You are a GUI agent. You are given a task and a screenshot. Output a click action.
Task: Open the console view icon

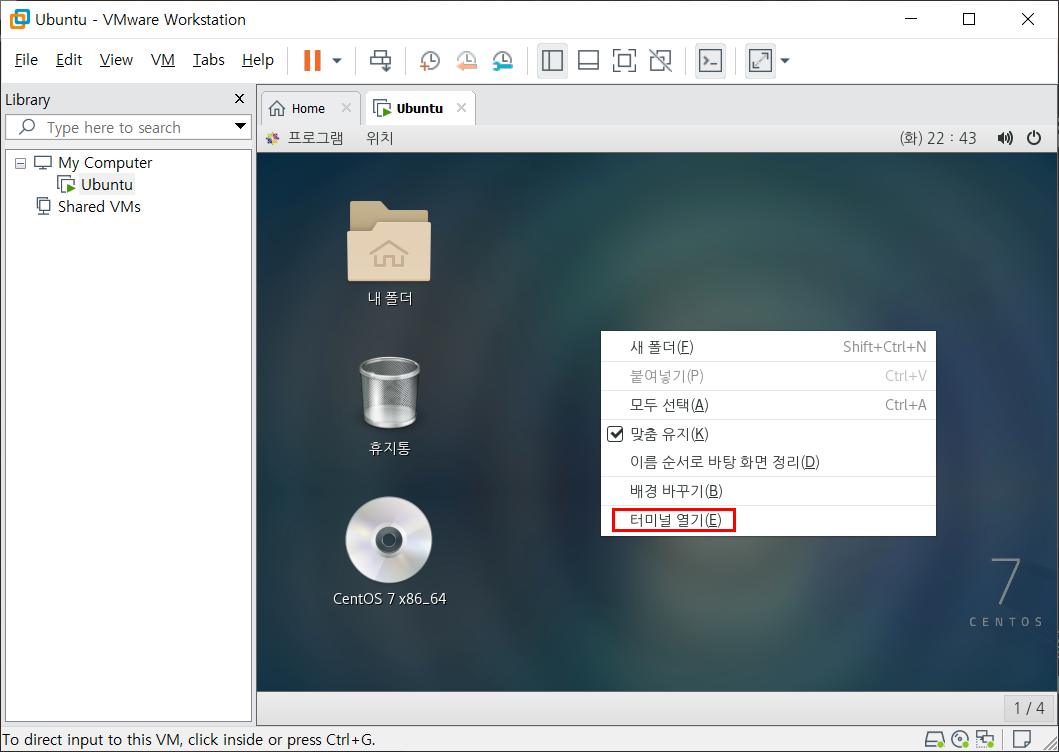click(x=710, y=60)
